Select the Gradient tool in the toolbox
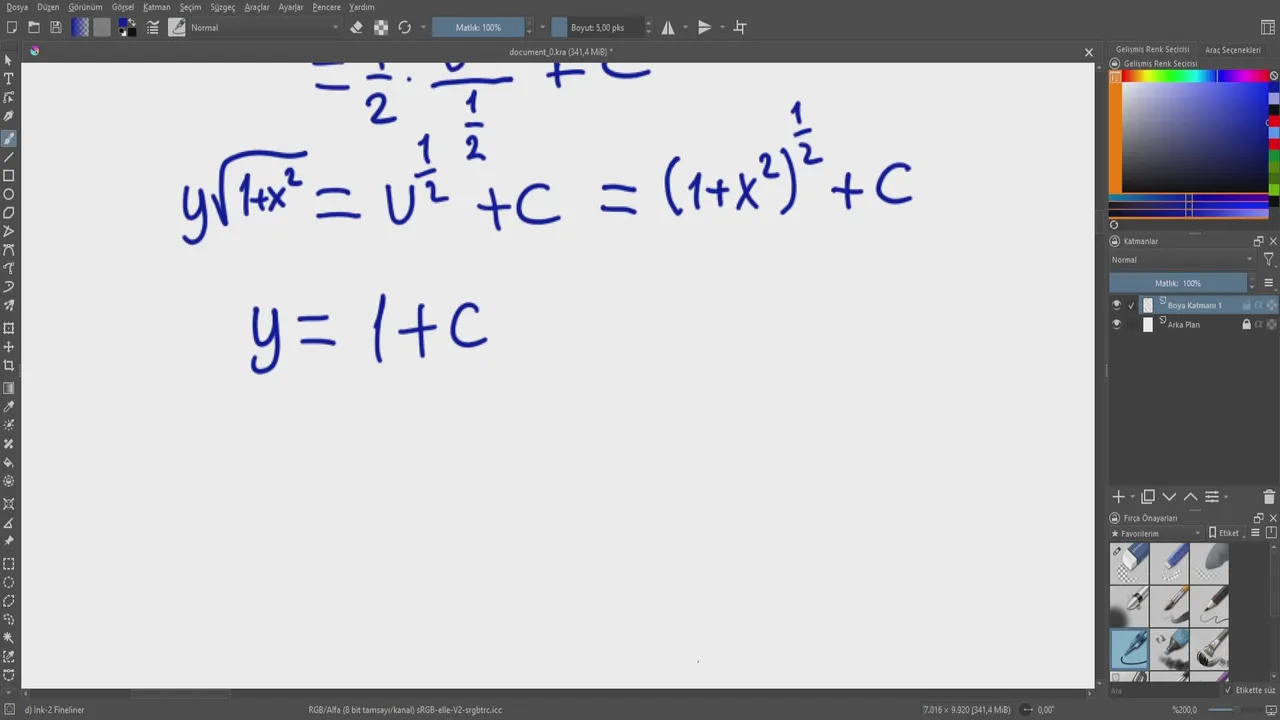The width and height of the screenshot is (1280, 720). coord(9,388)
